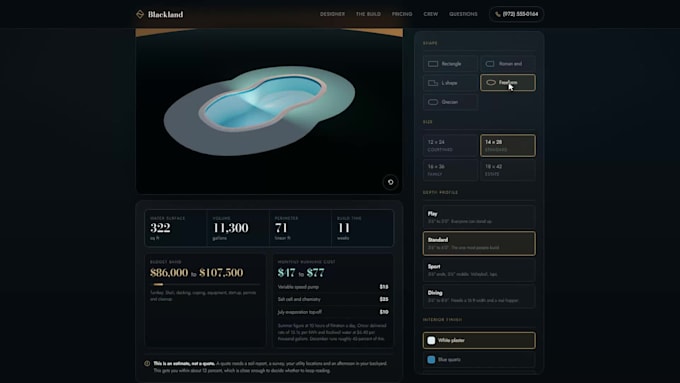Click the budget band range bar
The image size is (680, 383).
tap(206, 285)
